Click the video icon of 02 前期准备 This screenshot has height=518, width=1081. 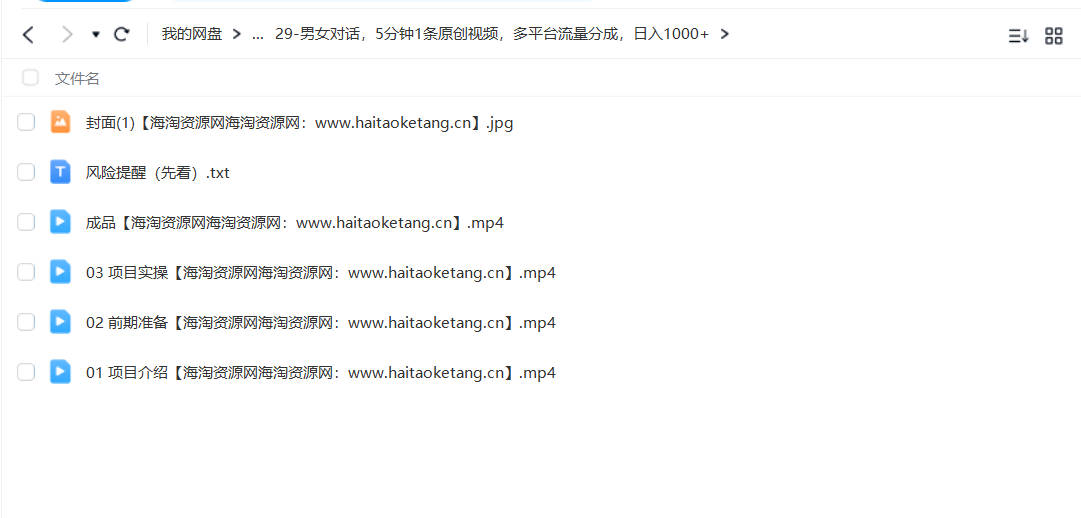point(61,321)
